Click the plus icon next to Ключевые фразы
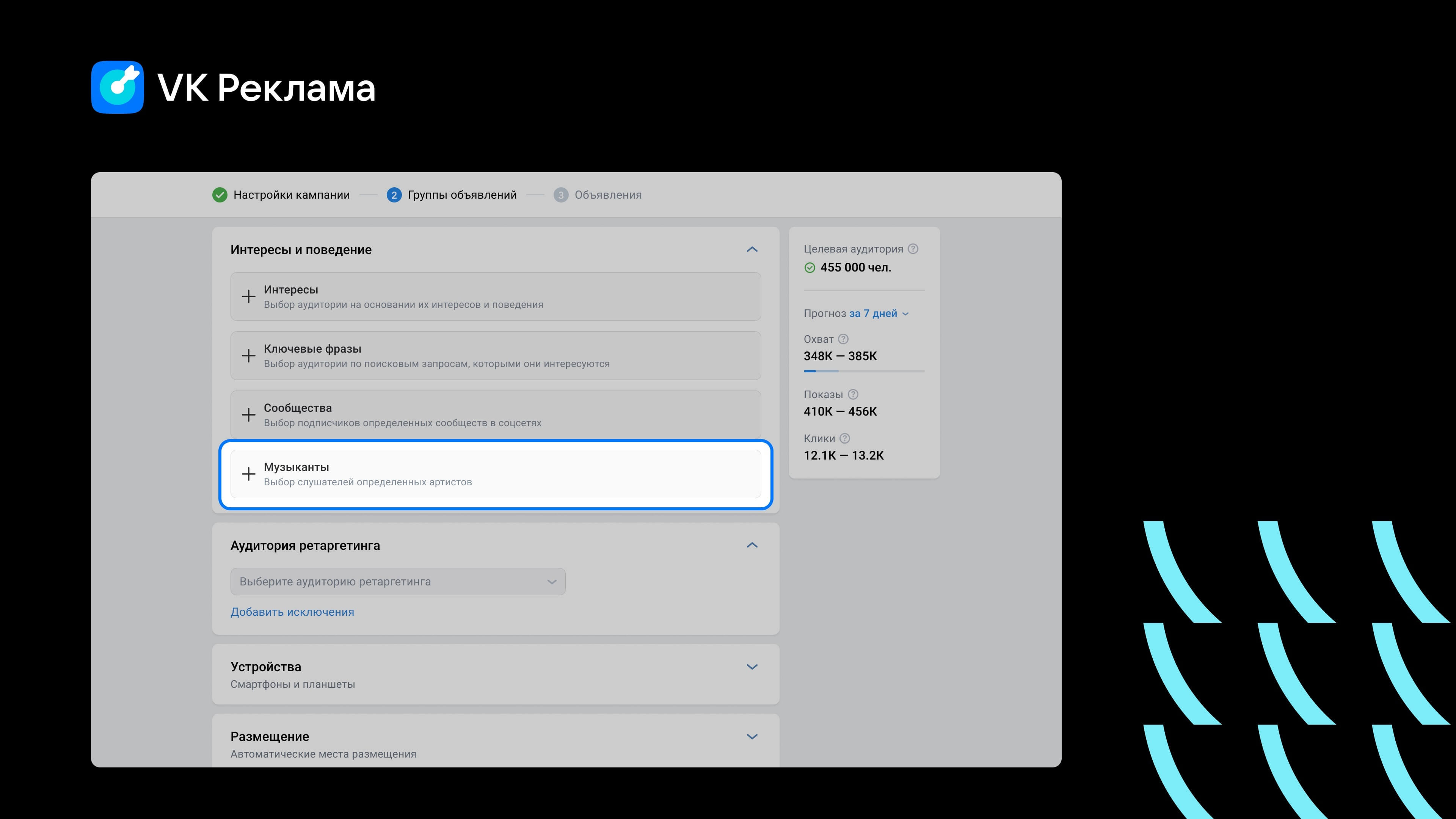 (x=249, y=356)
